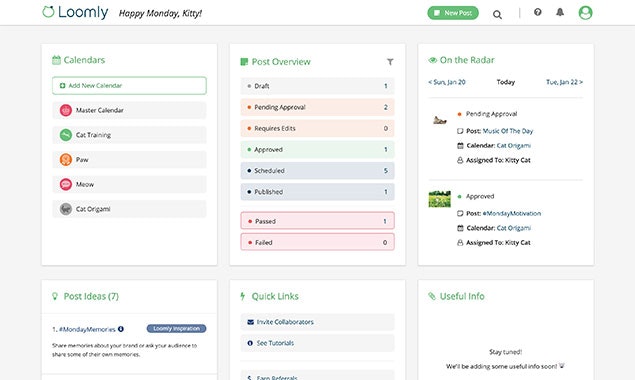Click Assigned To: Kitty Cat under Music Of The Day
The image size is (635, 380).
[x=498, y=160]
